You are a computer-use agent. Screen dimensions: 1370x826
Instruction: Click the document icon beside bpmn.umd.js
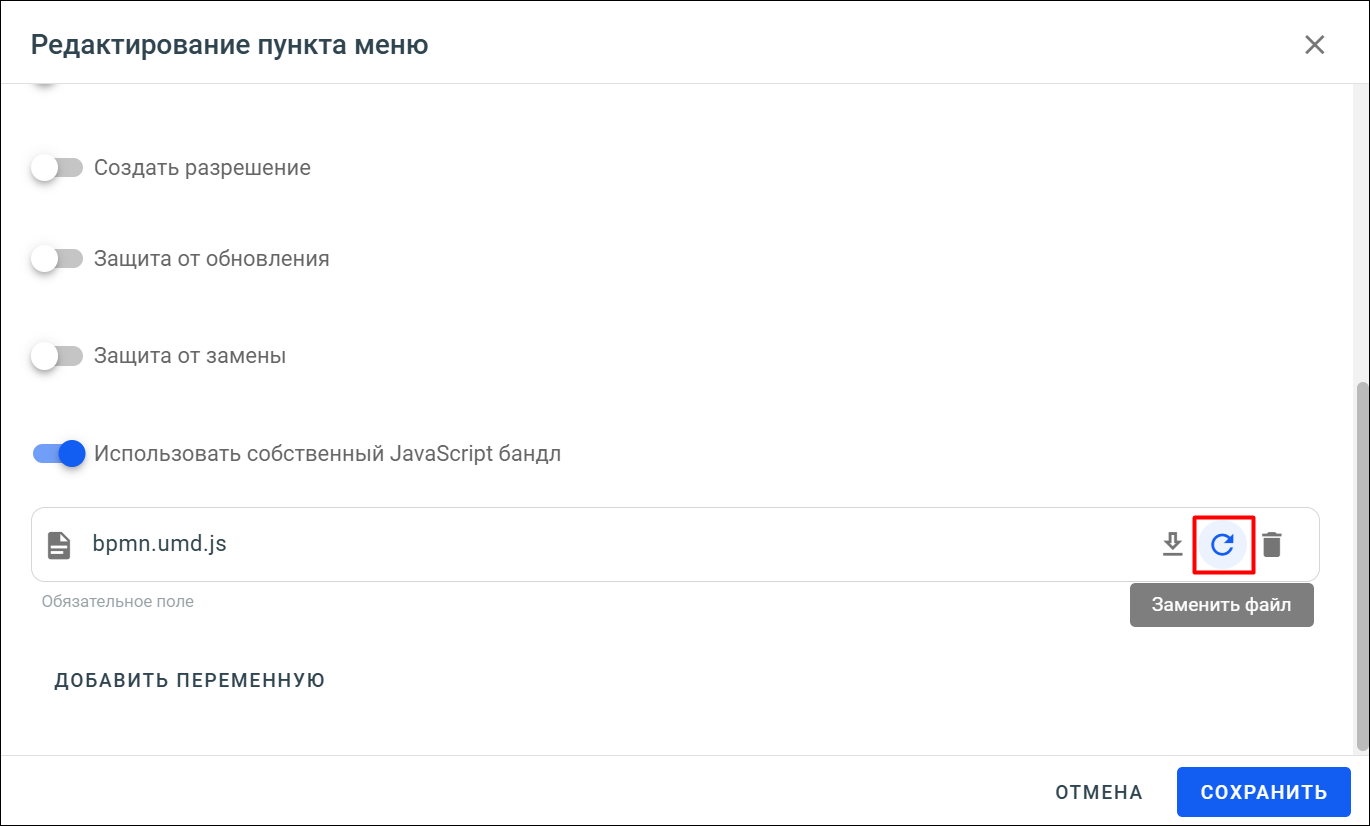[x=59, y=545]
